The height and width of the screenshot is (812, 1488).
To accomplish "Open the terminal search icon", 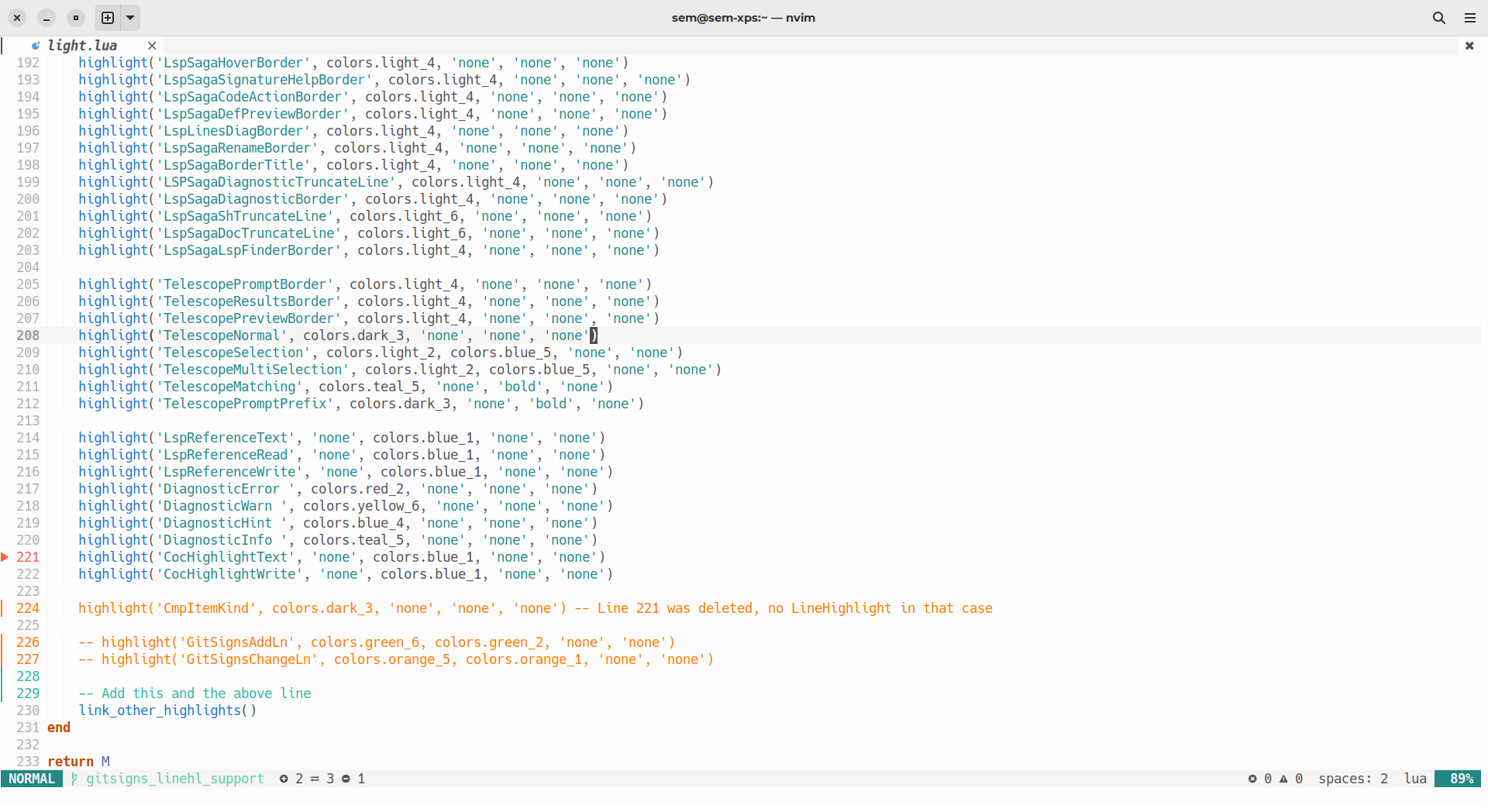I will [x=1439, y=17].
